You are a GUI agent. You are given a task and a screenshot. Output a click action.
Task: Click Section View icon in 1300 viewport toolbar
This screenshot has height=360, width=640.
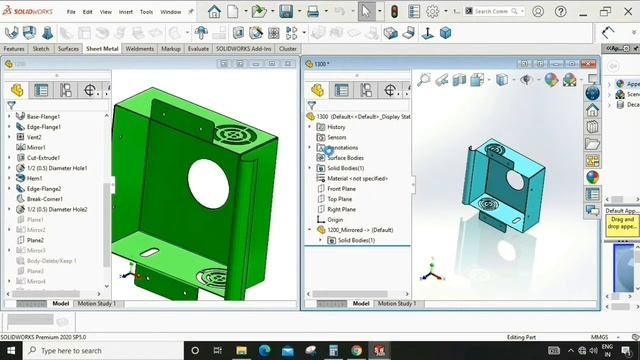coord(459,80)
